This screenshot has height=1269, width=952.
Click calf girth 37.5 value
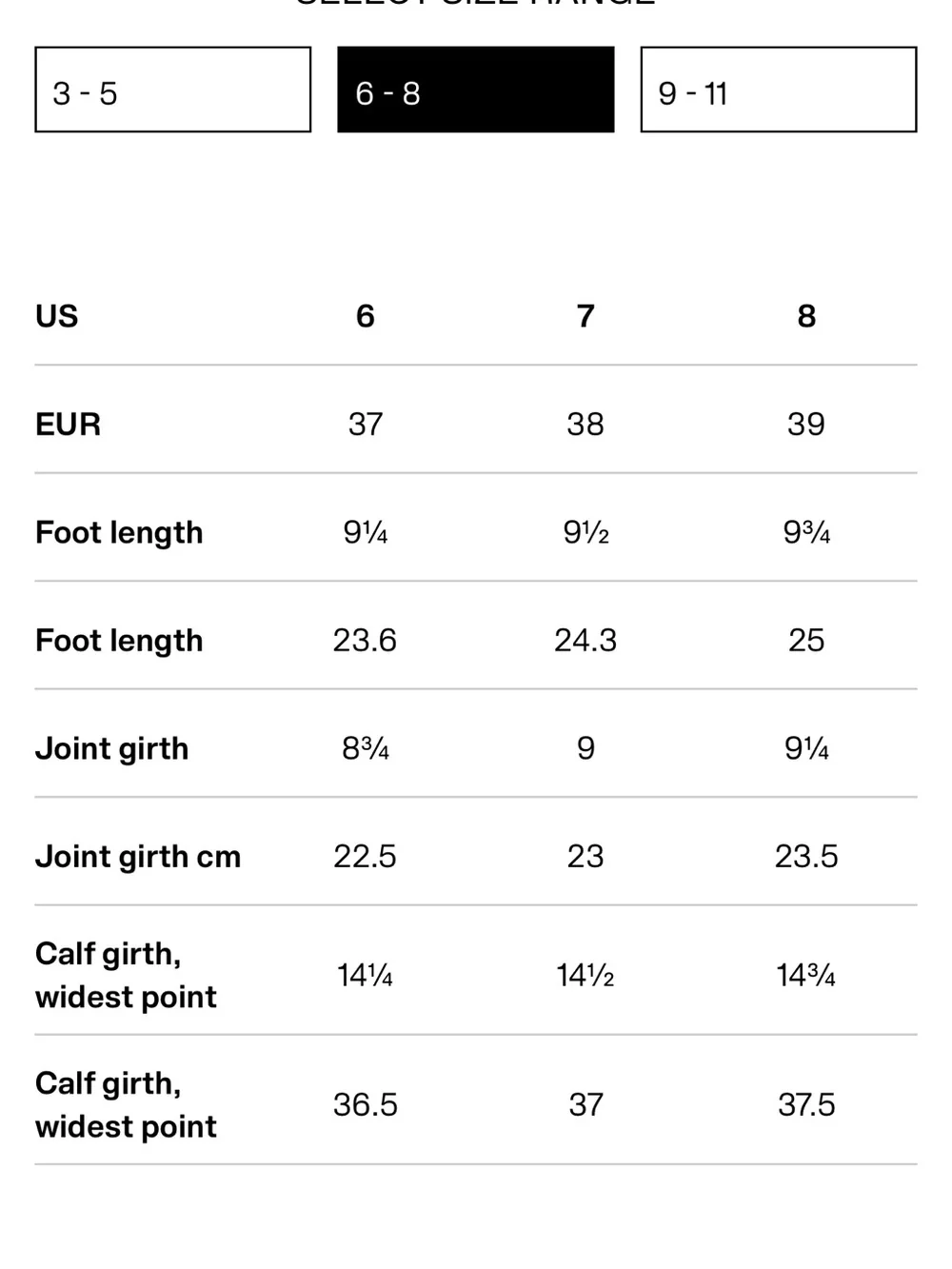coord(806,1104)
